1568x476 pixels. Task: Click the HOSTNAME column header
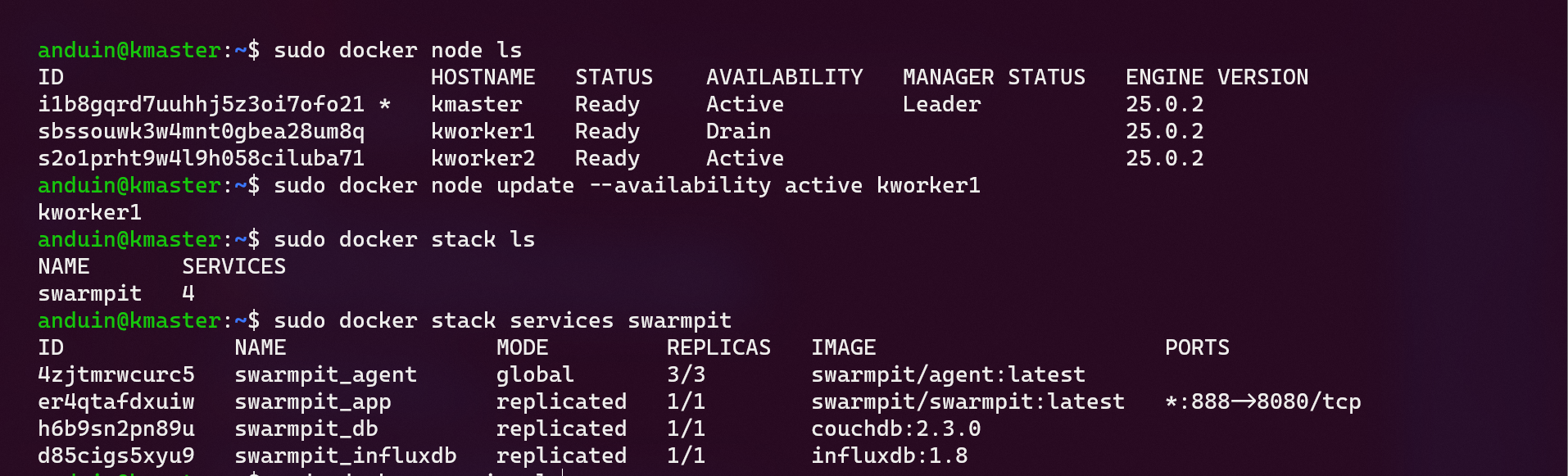point(483,77)
